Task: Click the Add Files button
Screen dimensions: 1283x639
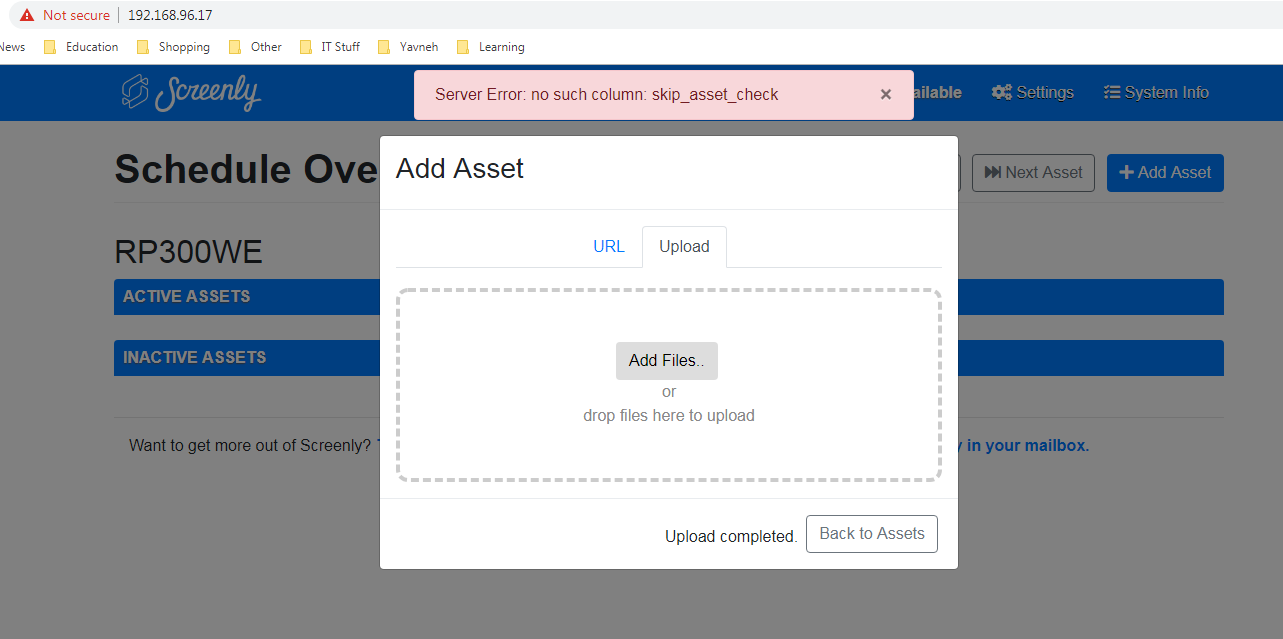Action: 666,360
